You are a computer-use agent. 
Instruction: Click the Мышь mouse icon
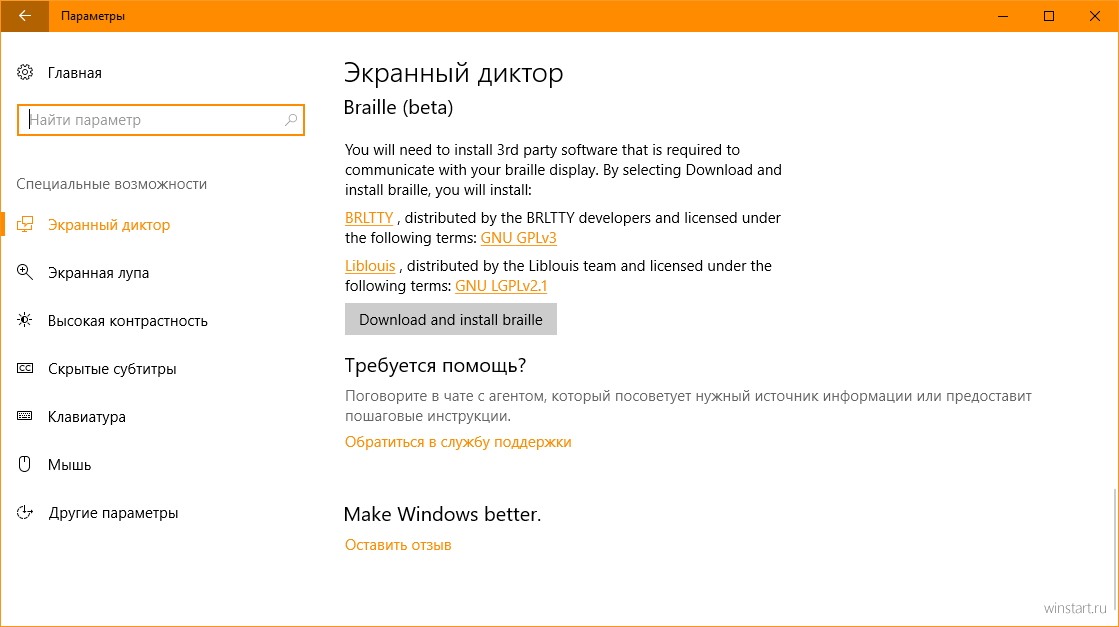pos(25,464)
